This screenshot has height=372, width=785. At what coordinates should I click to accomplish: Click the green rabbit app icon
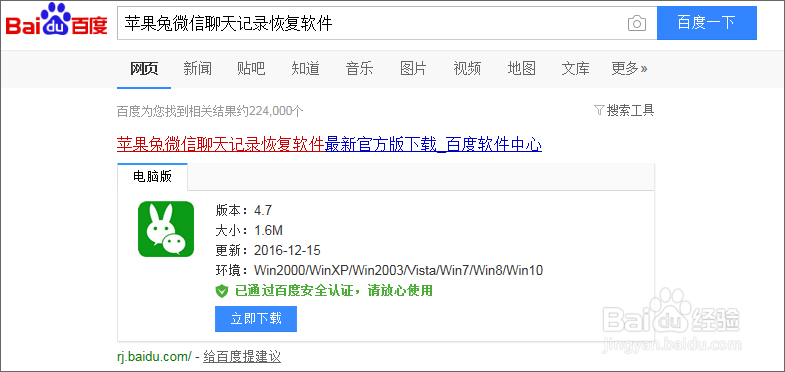click(166, 229)
